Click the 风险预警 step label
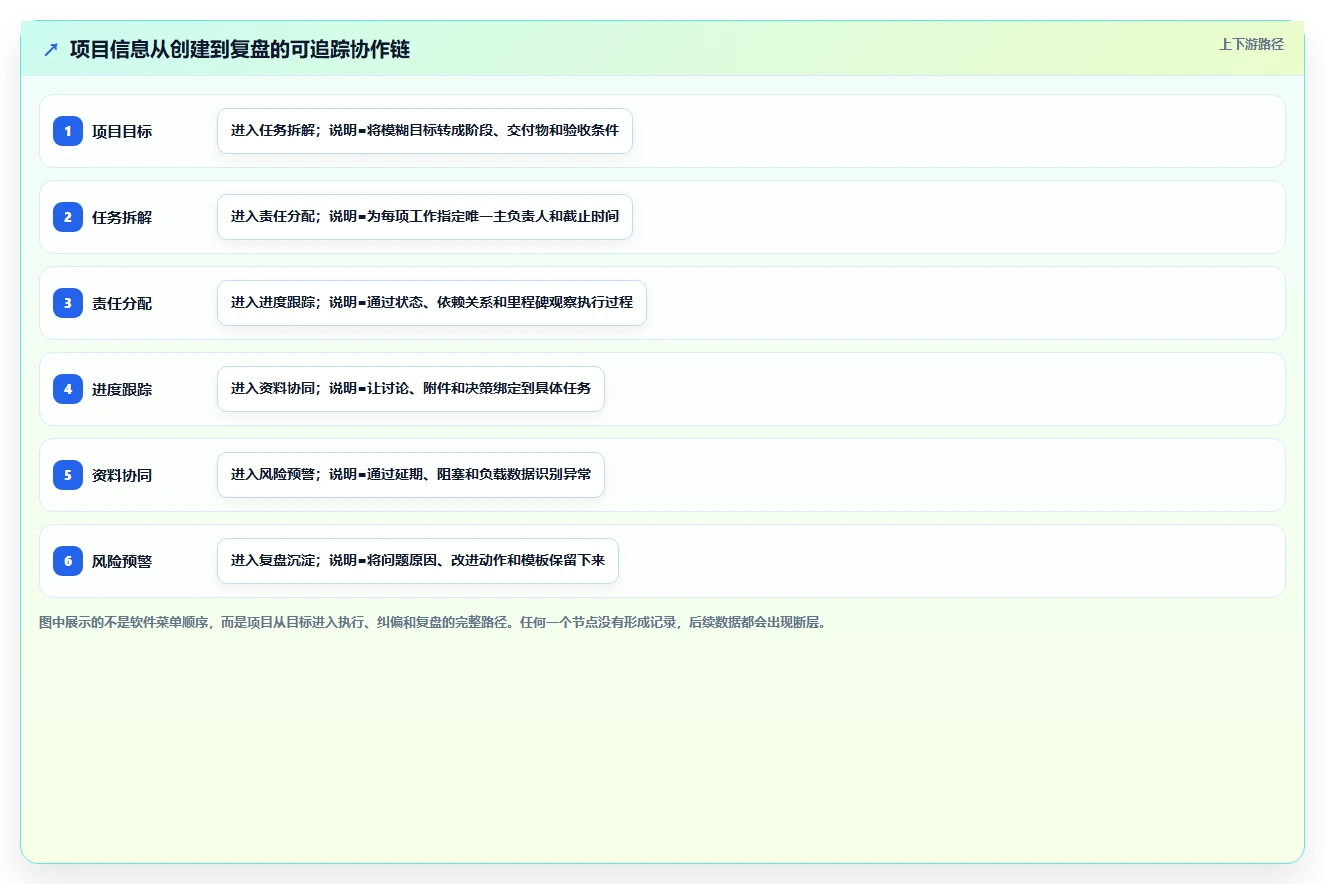This screenshot has height=884, width=1325. coord(122,561)
